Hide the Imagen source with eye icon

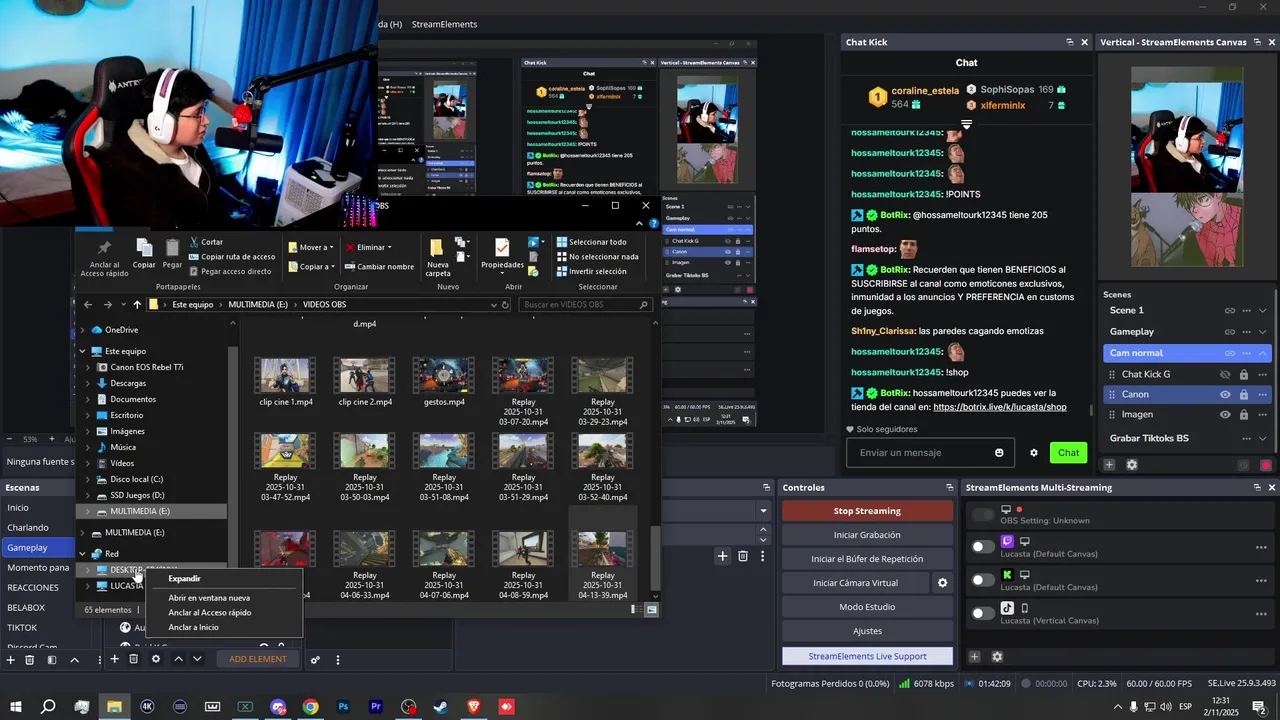[x=1225, y=415]
